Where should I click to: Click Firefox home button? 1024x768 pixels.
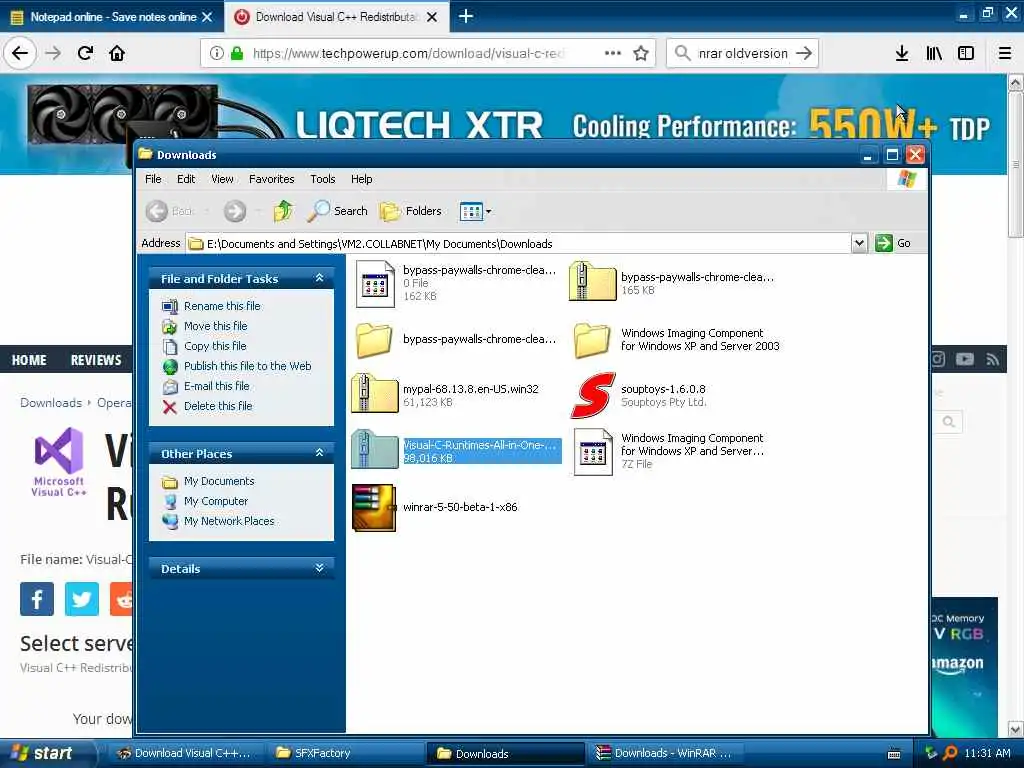coord(117,53)
